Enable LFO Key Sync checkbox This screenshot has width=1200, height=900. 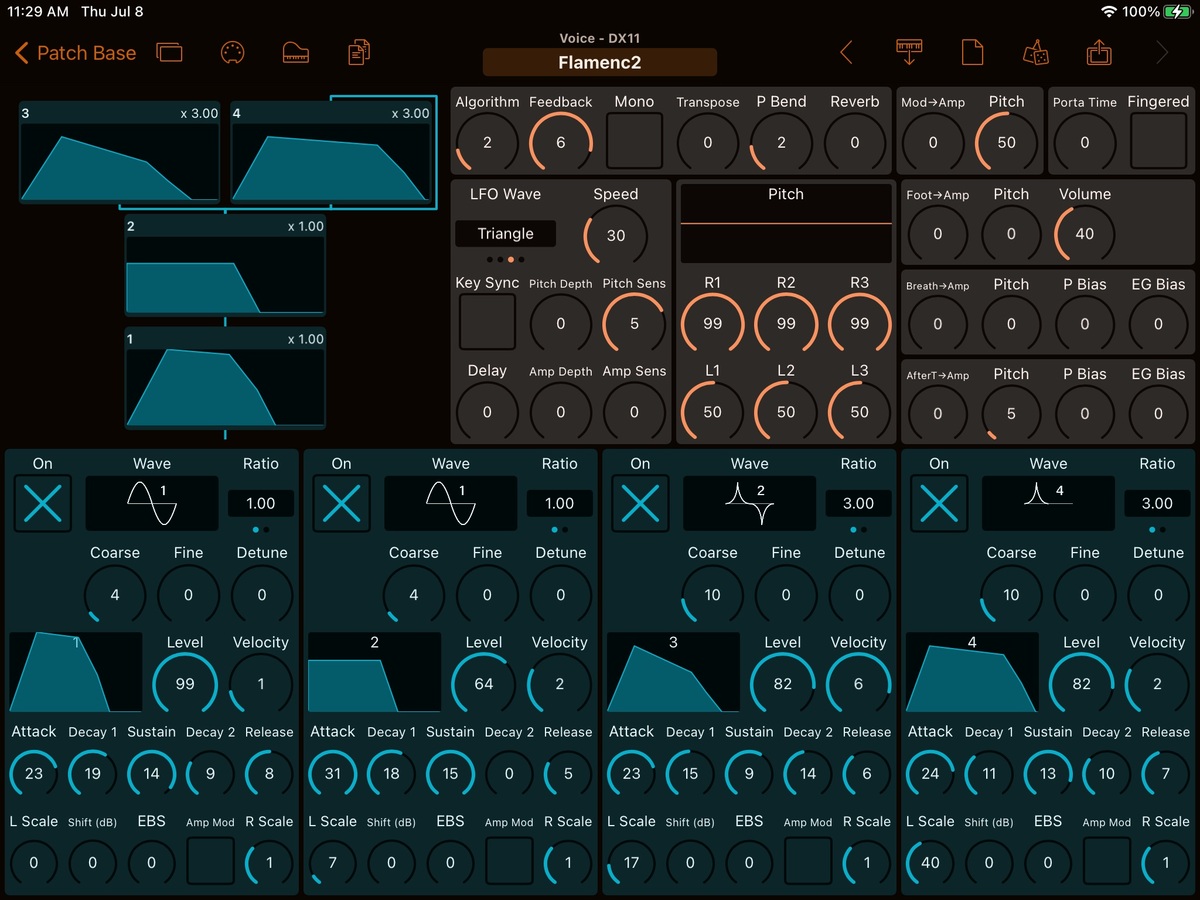[487, 322]
